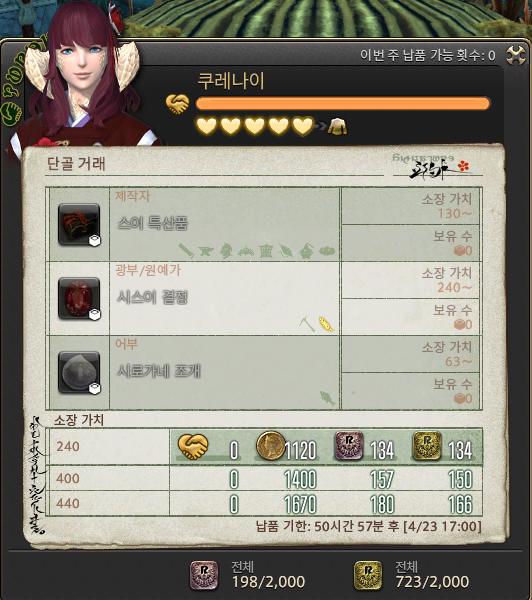Click the highlighted gold botanist leaf icon
Screen dimensions: 532x600
(x=326, y=324)
